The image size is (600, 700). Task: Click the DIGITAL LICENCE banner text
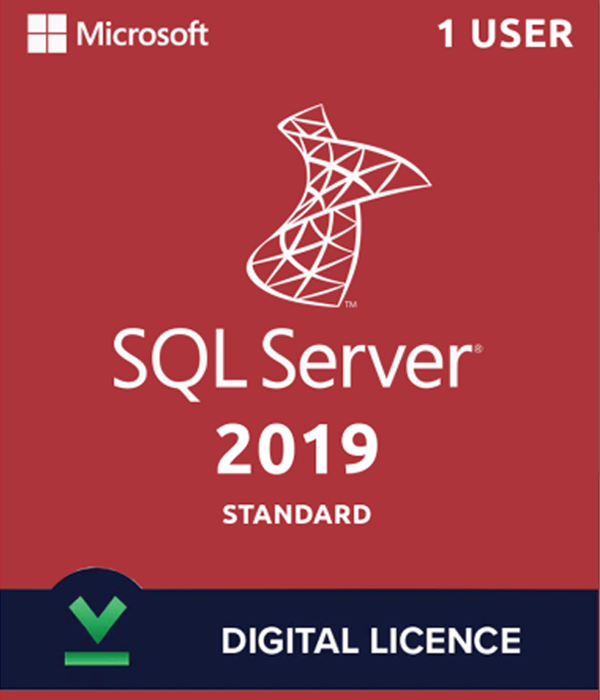(x=371, y=641)
